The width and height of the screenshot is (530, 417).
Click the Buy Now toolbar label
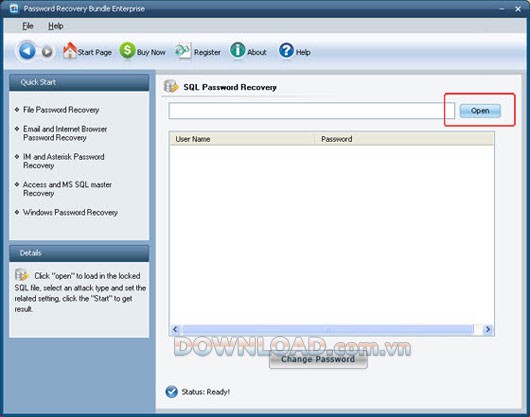click(151, 52)
